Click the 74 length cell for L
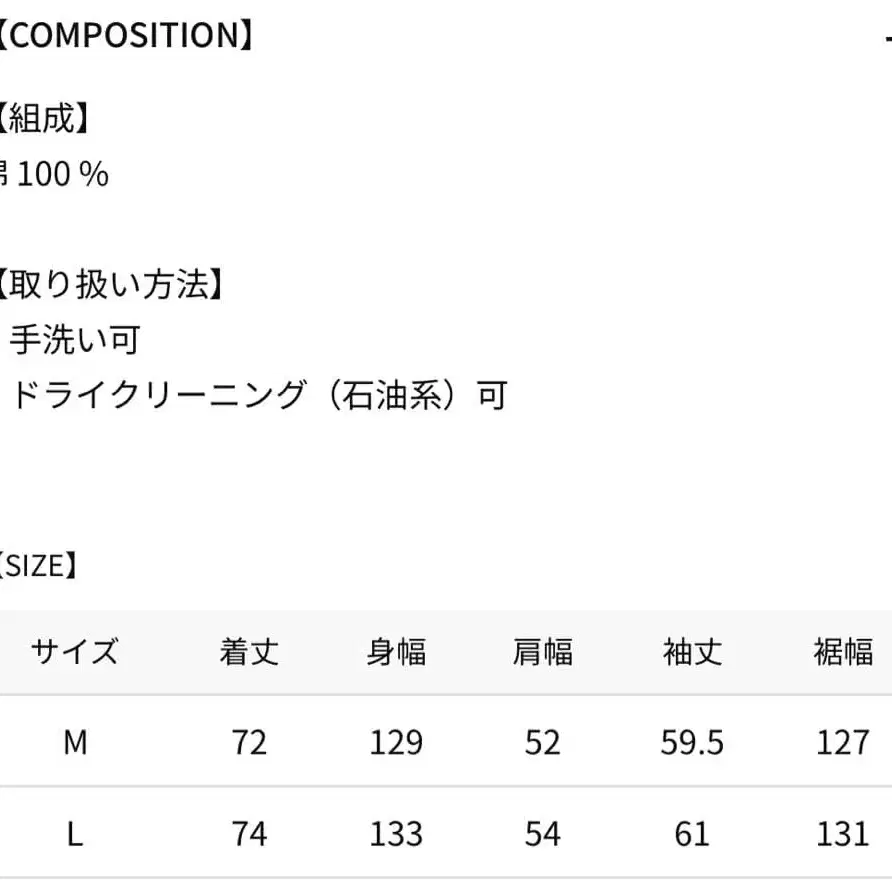The height and width of the screenshot is (892, 892). (249, 833)
